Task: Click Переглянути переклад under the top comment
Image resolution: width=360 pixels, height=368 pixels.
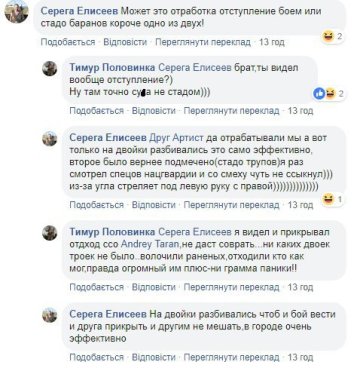Action: pyautogui.click(x=203, y=42)
